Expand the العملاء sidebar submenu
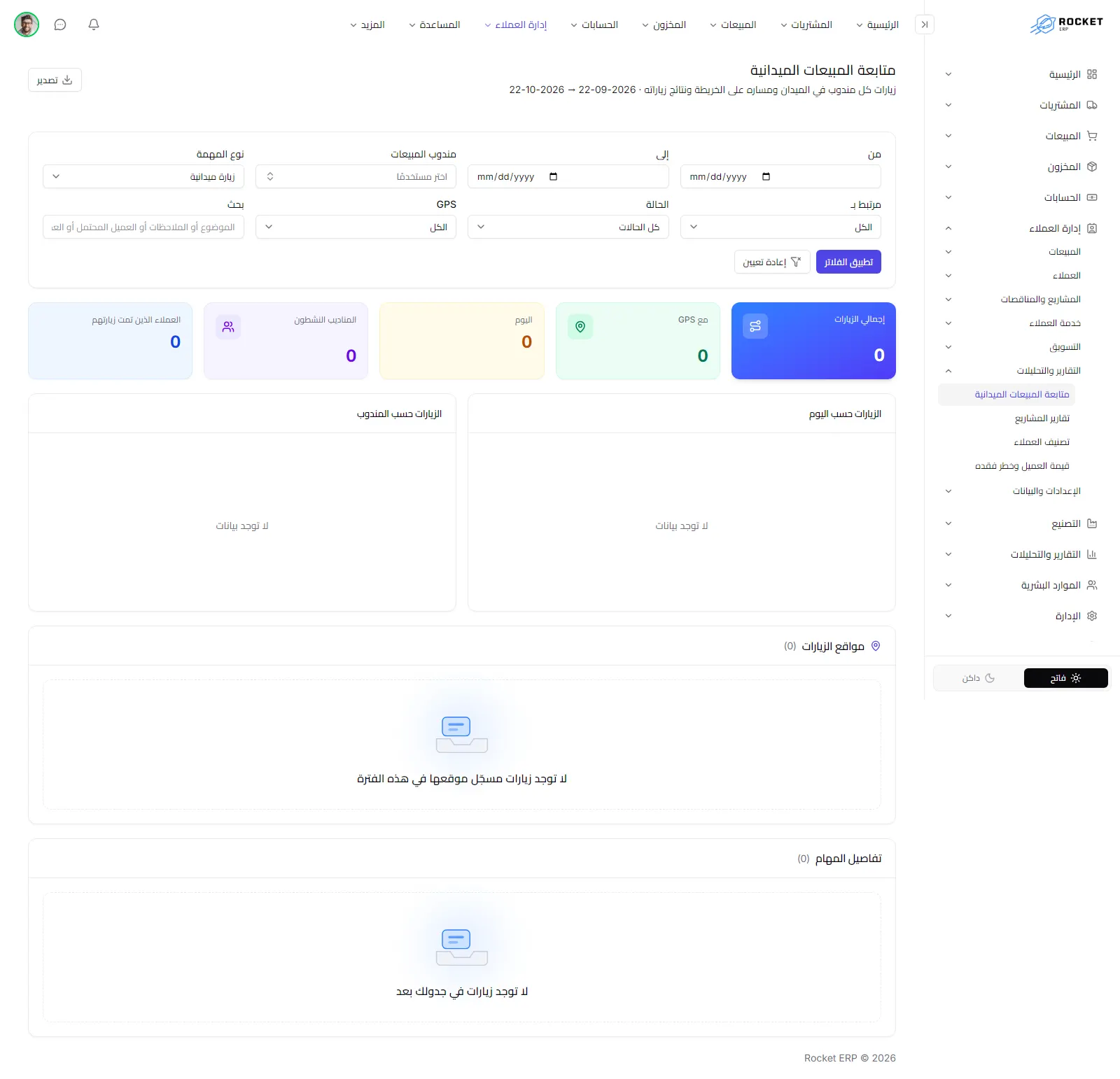This screenshot has height=1079, width=1120. [948, 276]
